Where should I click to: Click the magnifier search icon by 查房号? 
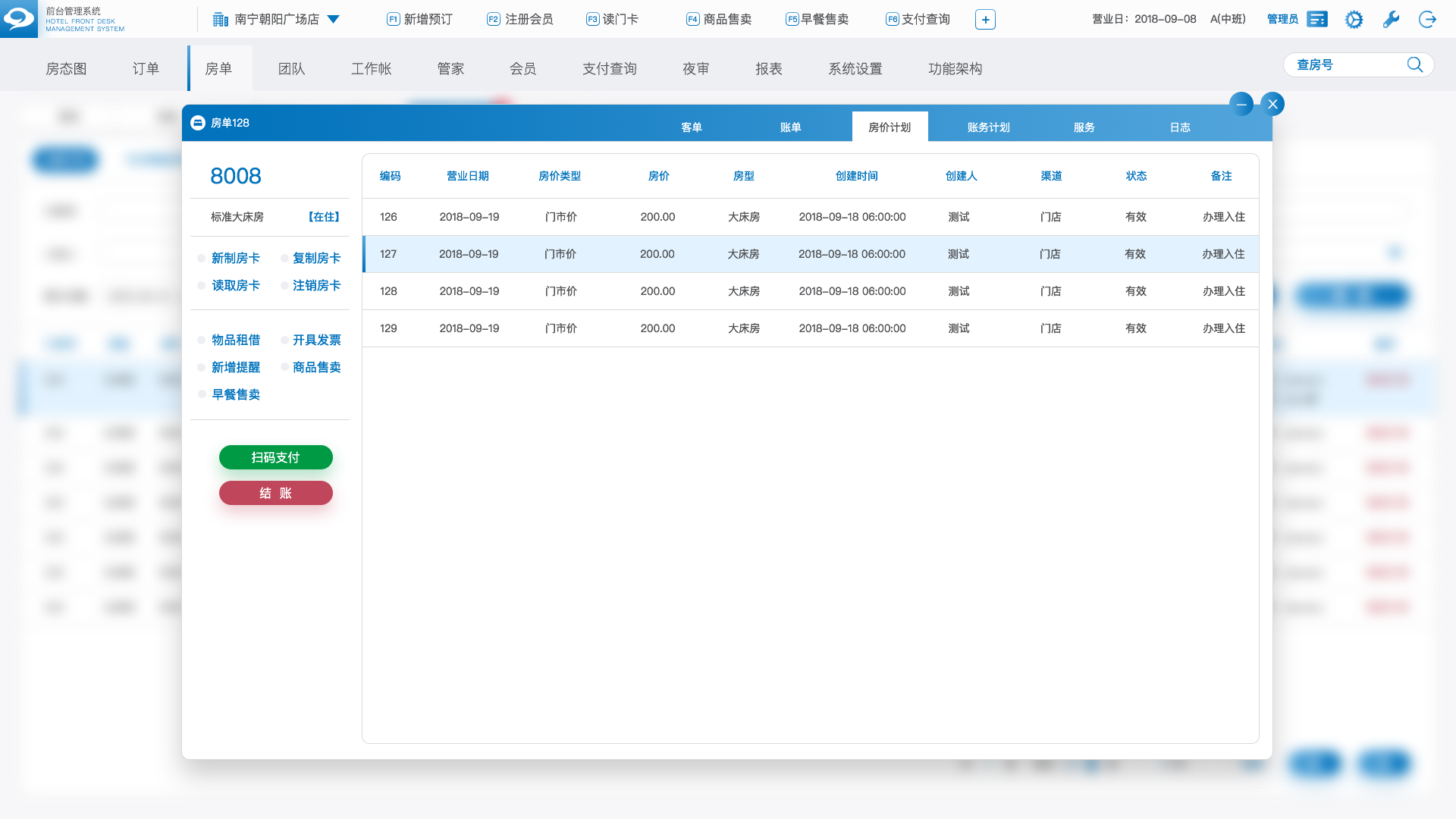point(1414,64)
